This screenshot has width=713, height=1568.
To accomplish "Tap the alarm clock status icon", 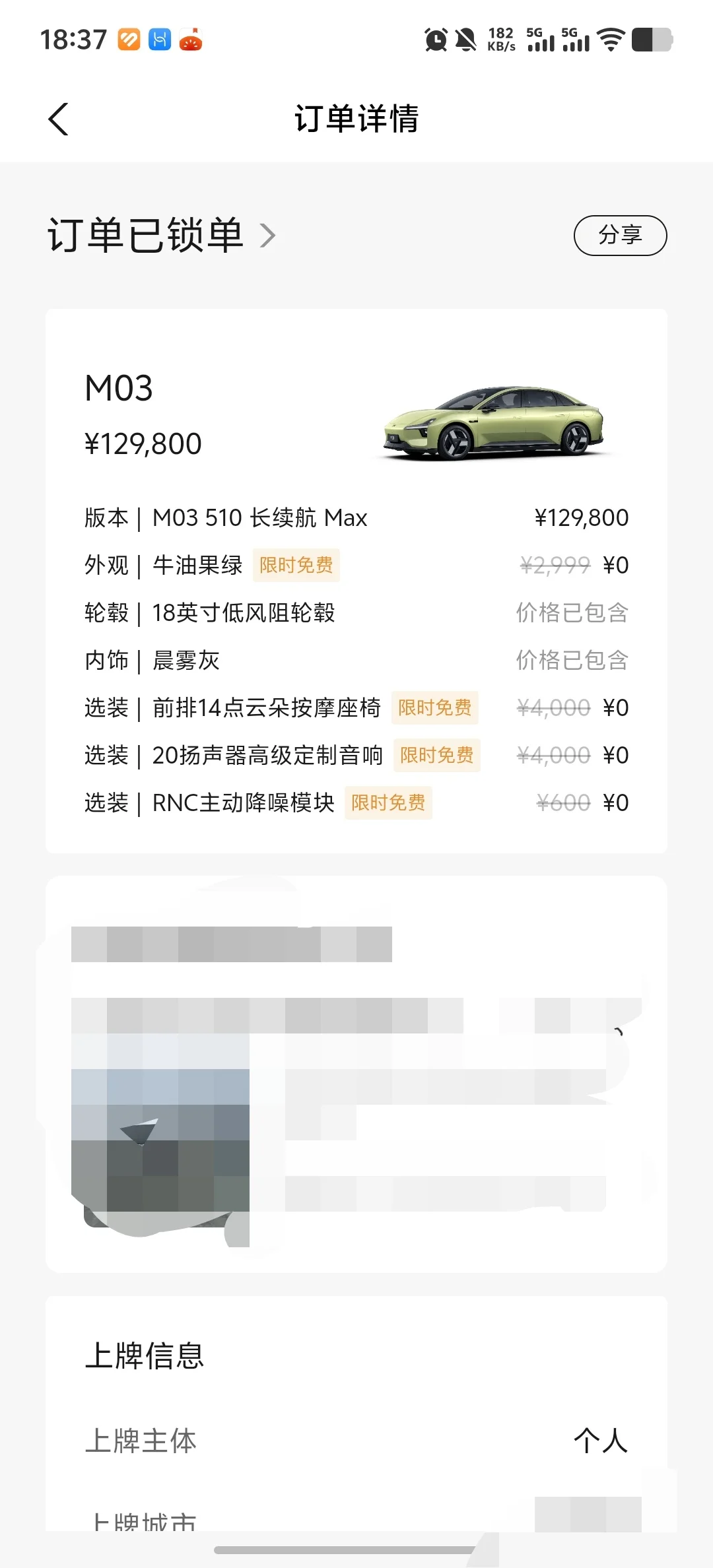I will 436,40.
